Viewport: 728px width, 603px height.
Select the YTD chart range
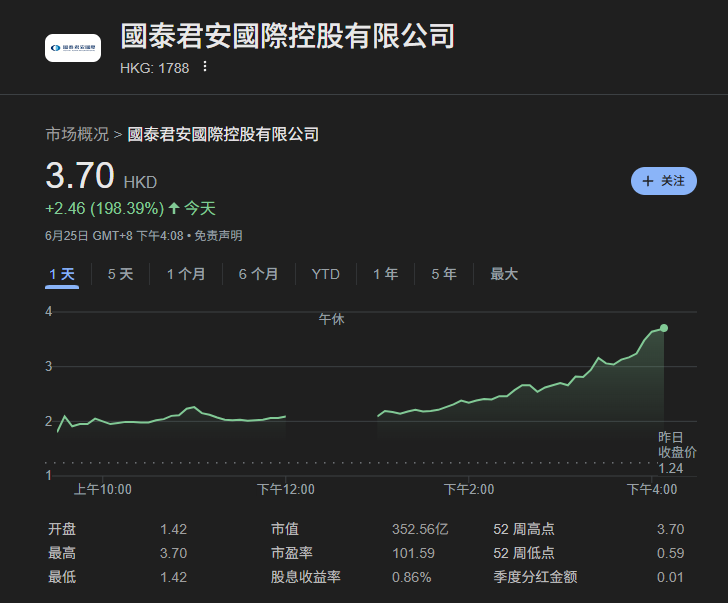pyautogui.click(x=325, y=274)
